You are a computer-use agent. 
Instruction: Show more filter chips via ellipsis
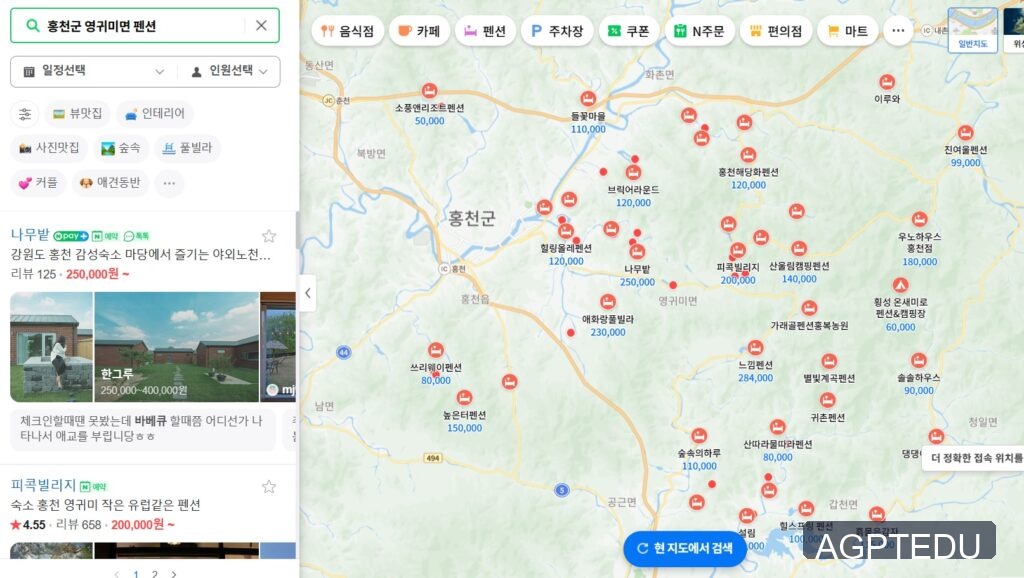point(169,183)
